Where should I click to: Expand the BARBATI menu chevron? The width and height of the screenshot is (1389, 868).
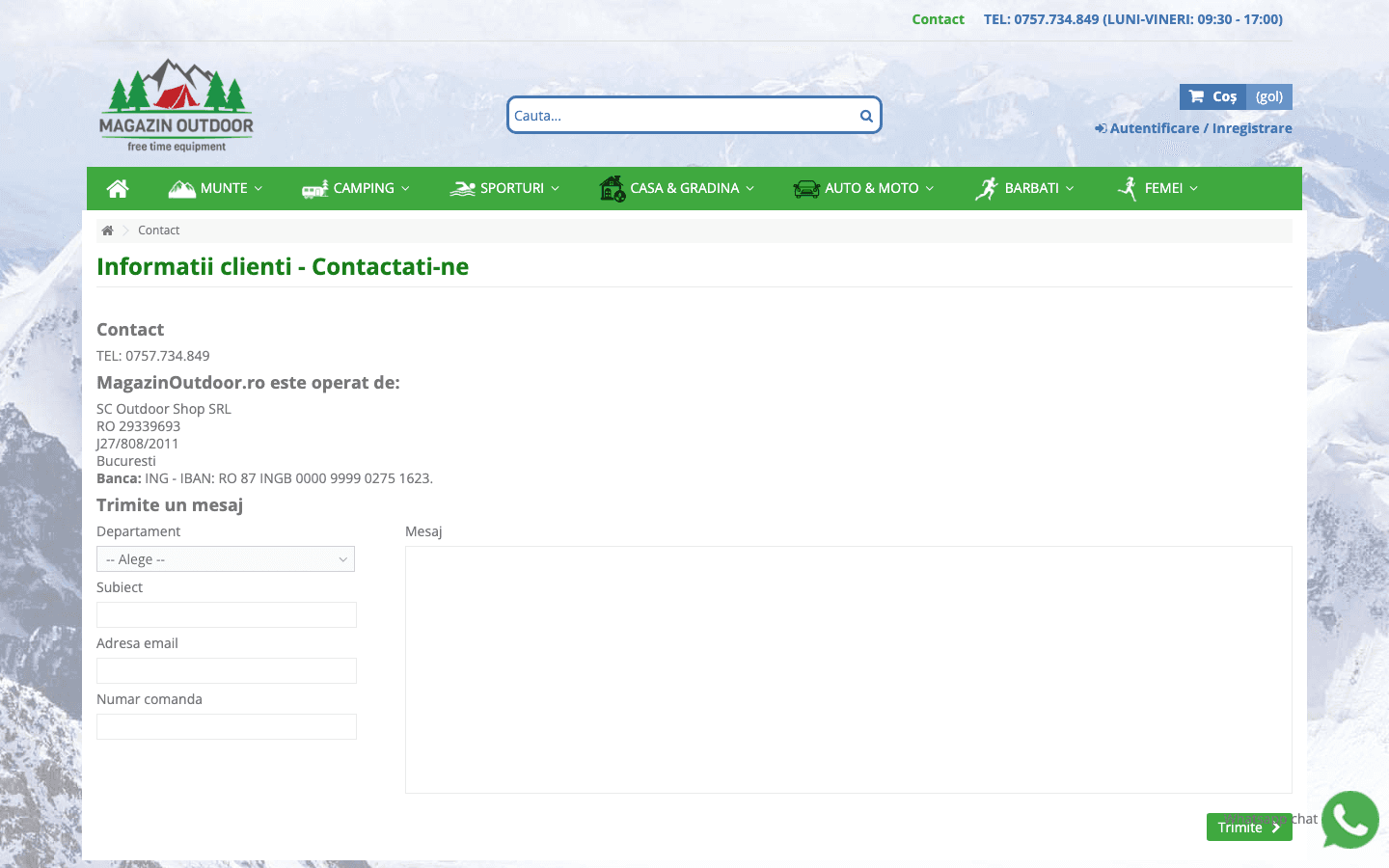(x=1070, y=189)
